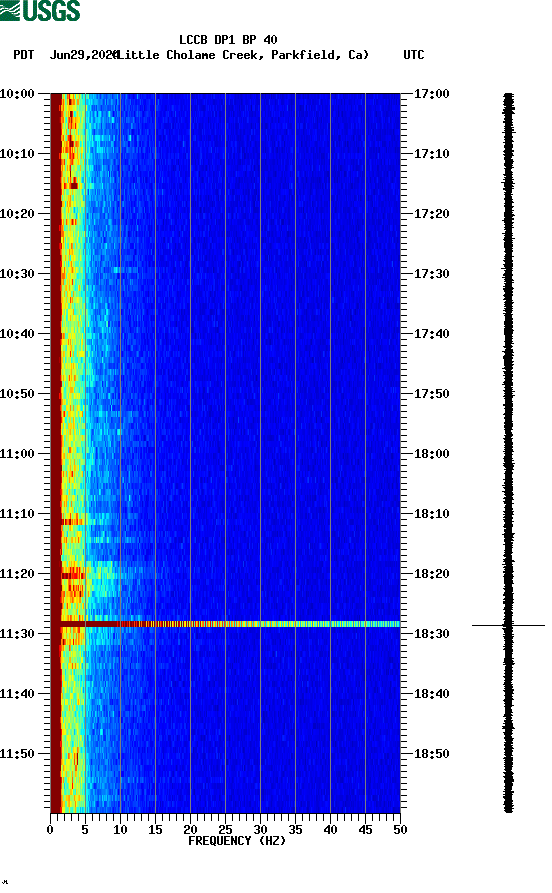
Task: Click the 17:10 UTC time label
Action: coord(432,154)
